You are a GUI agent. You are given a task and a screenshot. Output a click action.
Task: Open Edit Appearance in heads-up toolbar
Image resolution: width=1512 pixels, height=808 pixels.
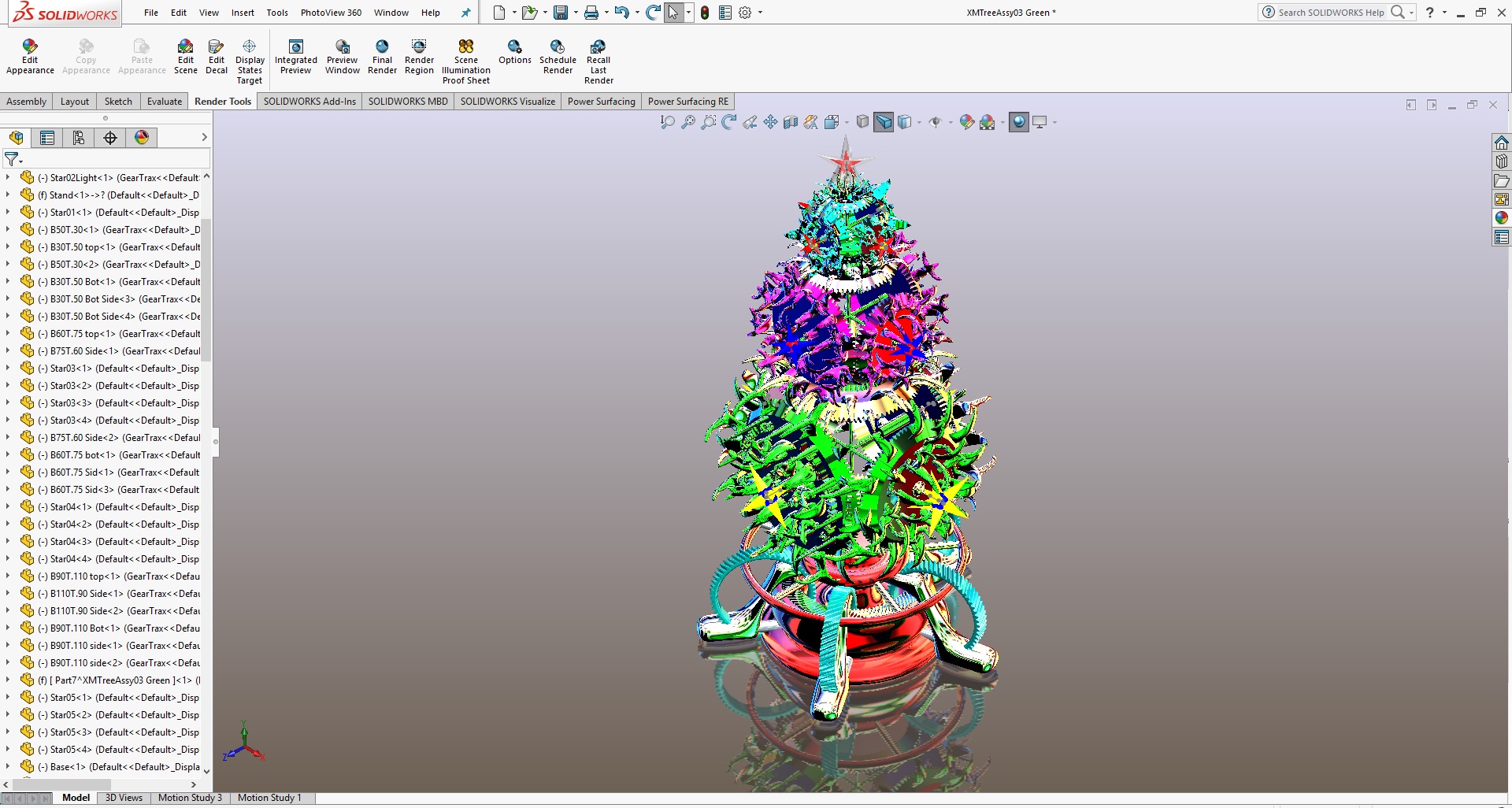(x=966, y=122)
